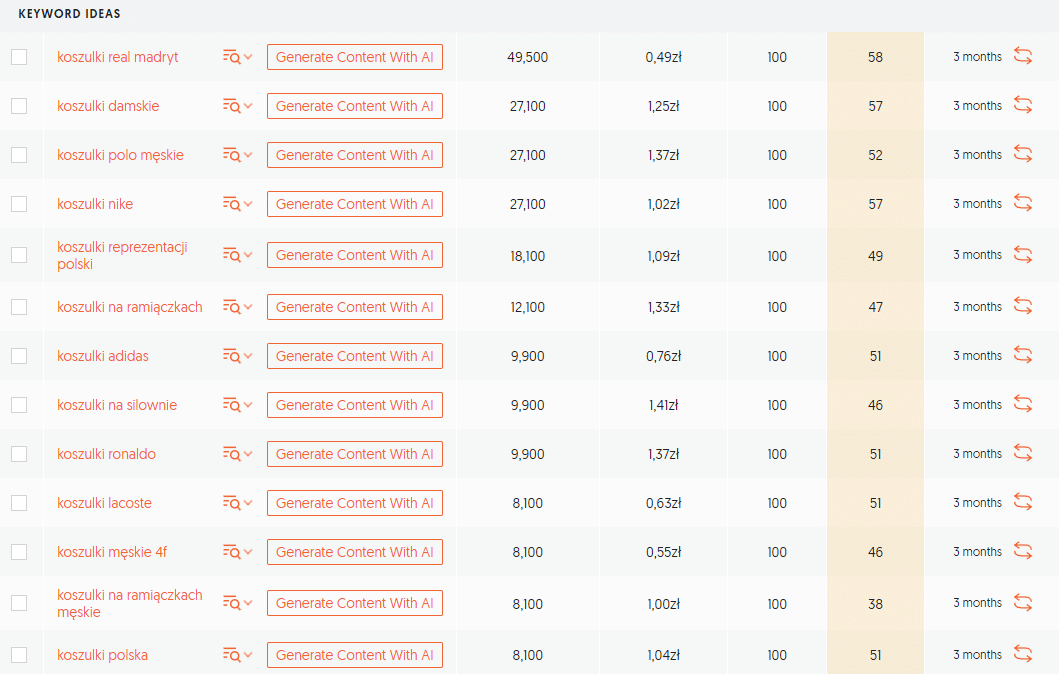This screenshot has height=674, width=1059.
Task: Refresh data for koszulki real madryt
Action: tap(1023, 56)
